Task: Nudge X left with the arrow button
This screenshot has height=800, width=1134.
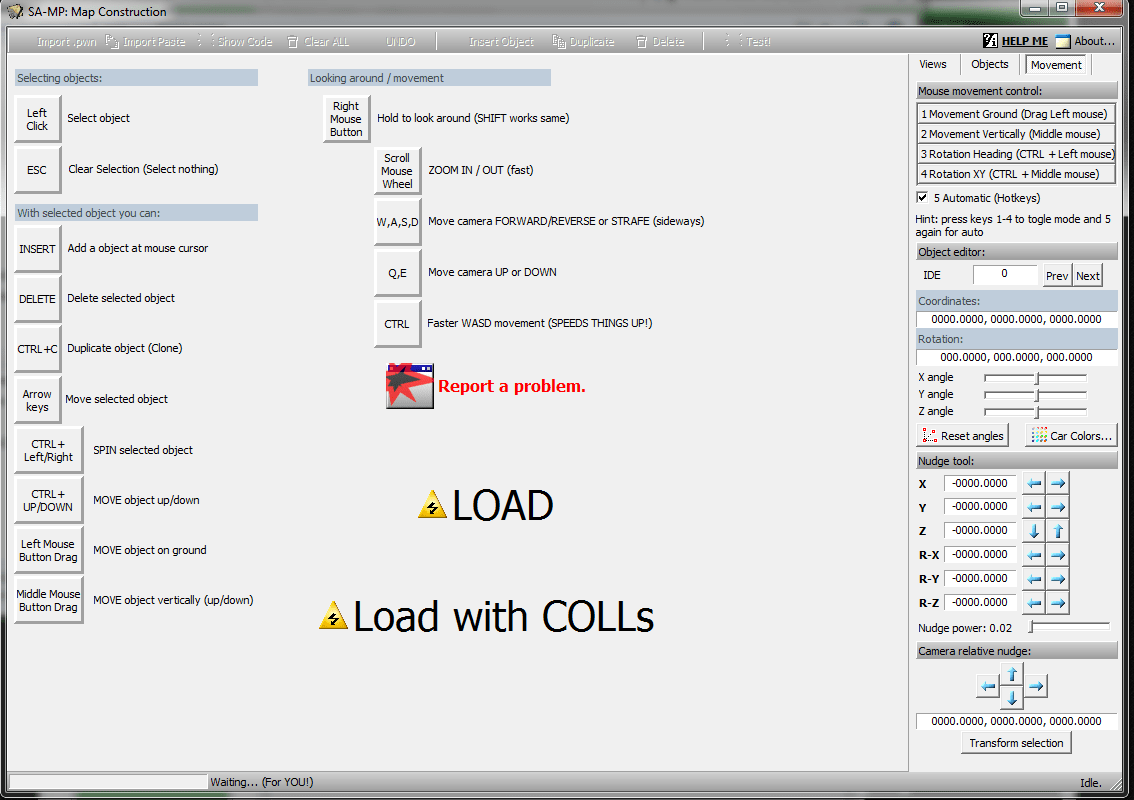Action: tap(1034, 483)
